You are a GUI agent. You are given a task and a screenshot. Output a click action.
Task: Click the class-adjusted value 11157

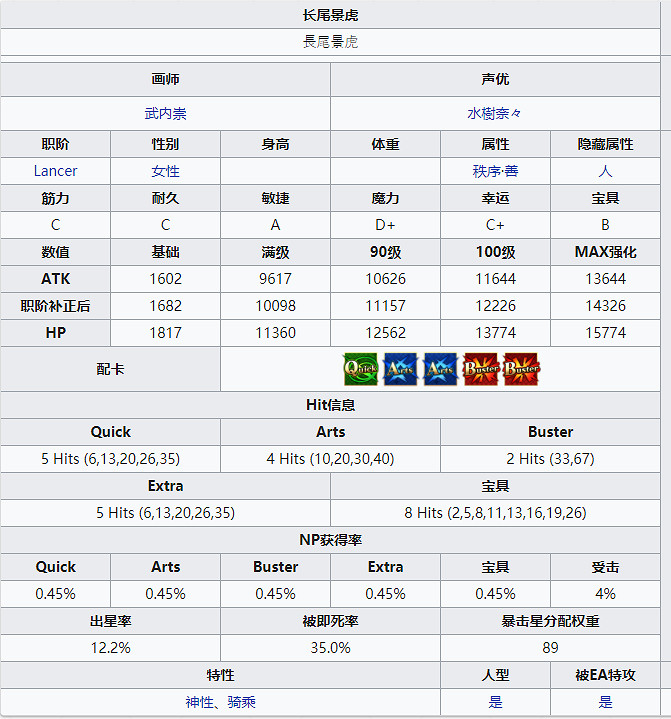pyautogui.click(x=385, y=306)
